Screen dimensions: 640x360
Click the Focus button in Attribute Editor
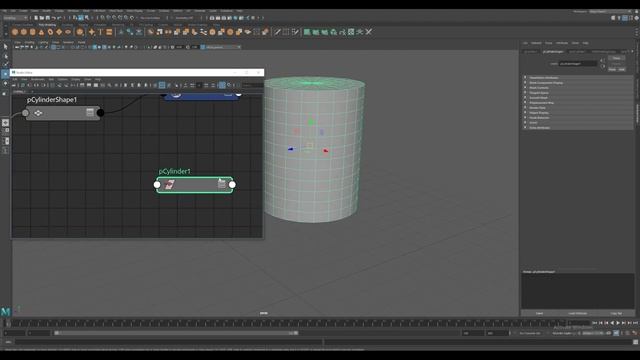click(x=616, y=58)
